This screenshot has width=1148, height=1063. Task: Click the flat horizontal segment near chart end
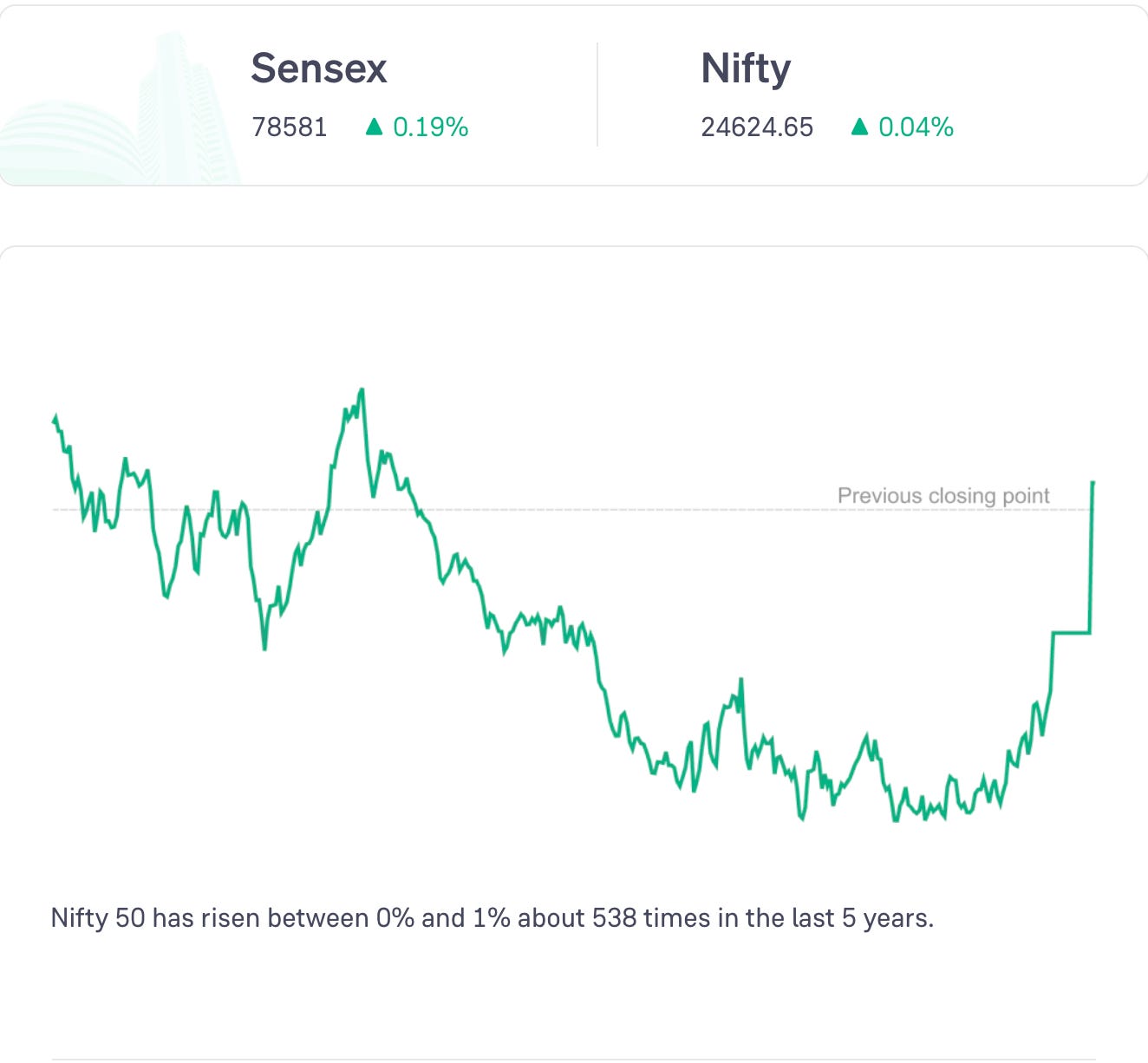pyautogui.click(x=1071, y=633)
